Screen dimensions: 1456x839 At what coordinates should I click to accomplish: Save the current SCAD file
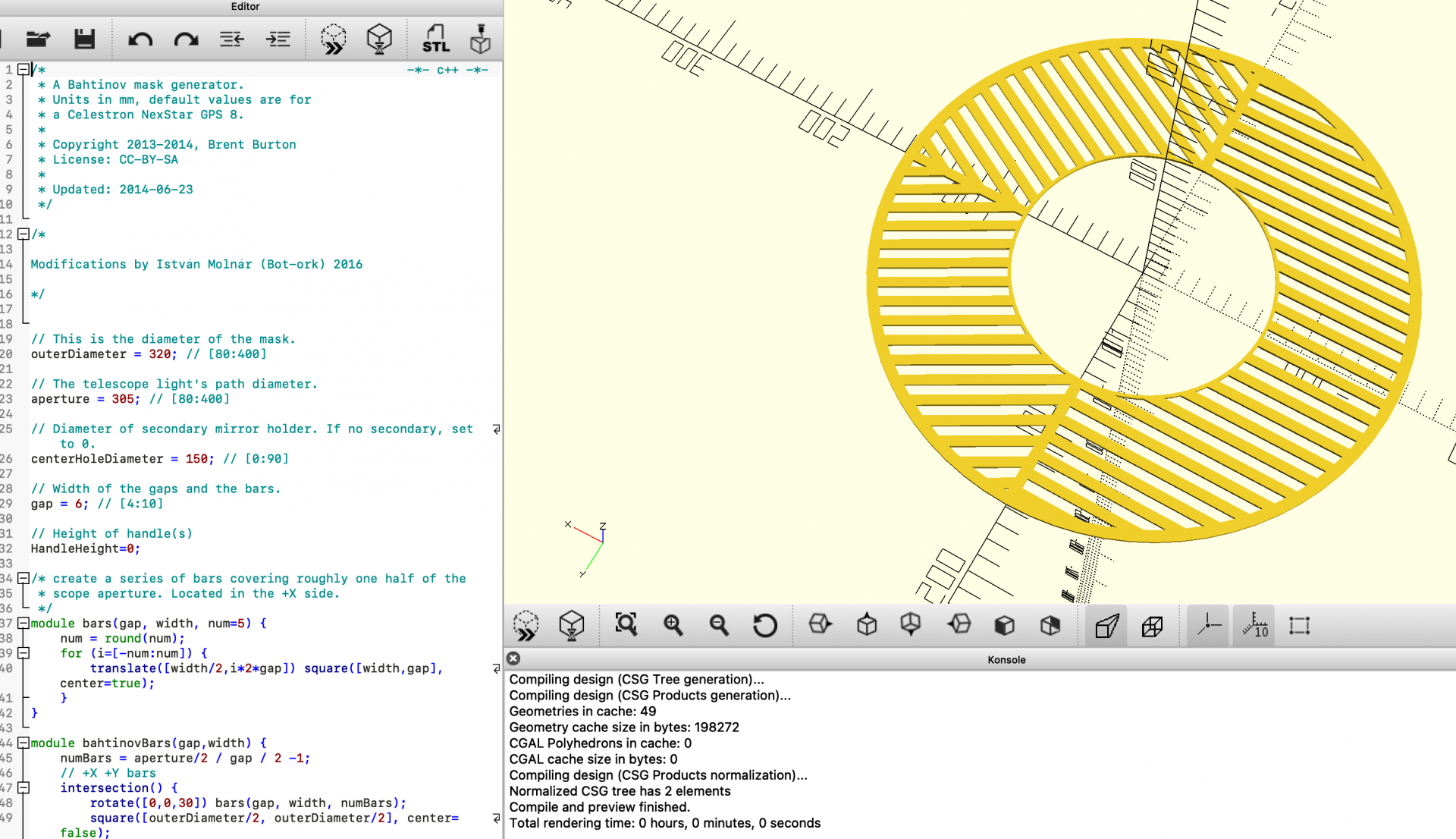(x=84, y=39)
